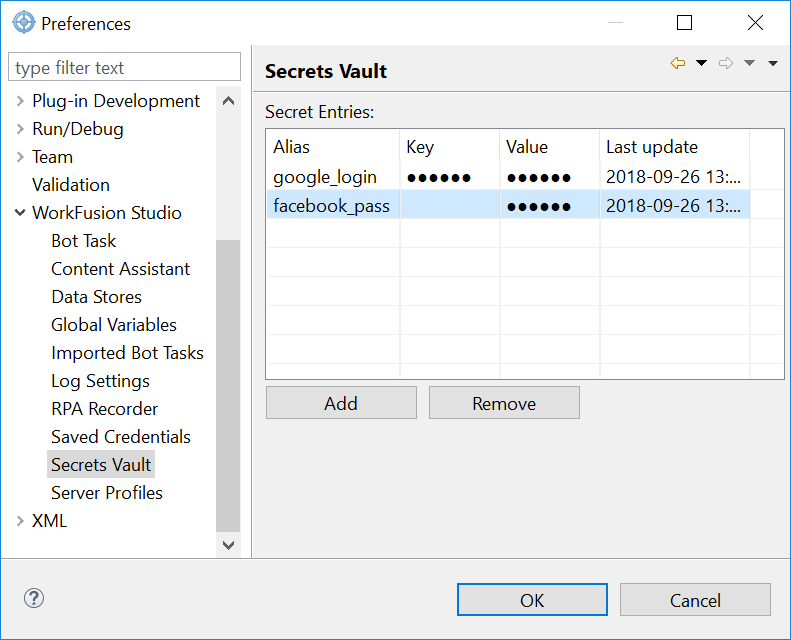Open the purple view menu dropdown
Screen dimensions: 791x640
tap(773, 63)
